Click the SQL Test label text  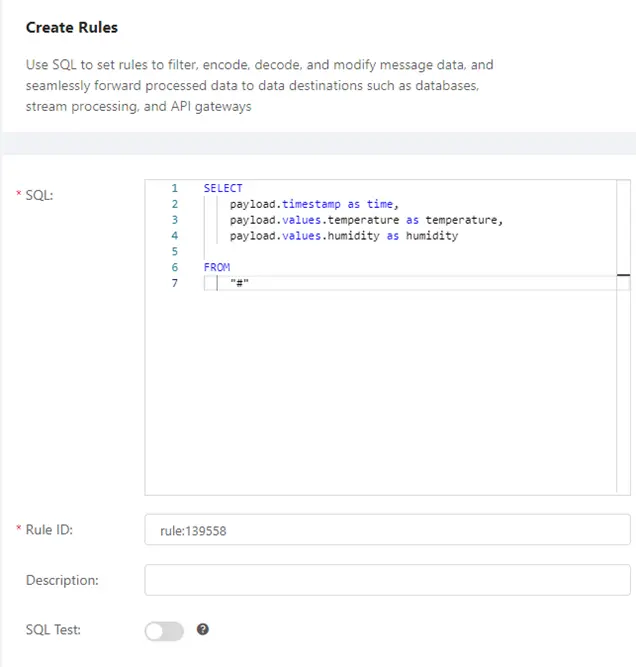tap(52, 630)
